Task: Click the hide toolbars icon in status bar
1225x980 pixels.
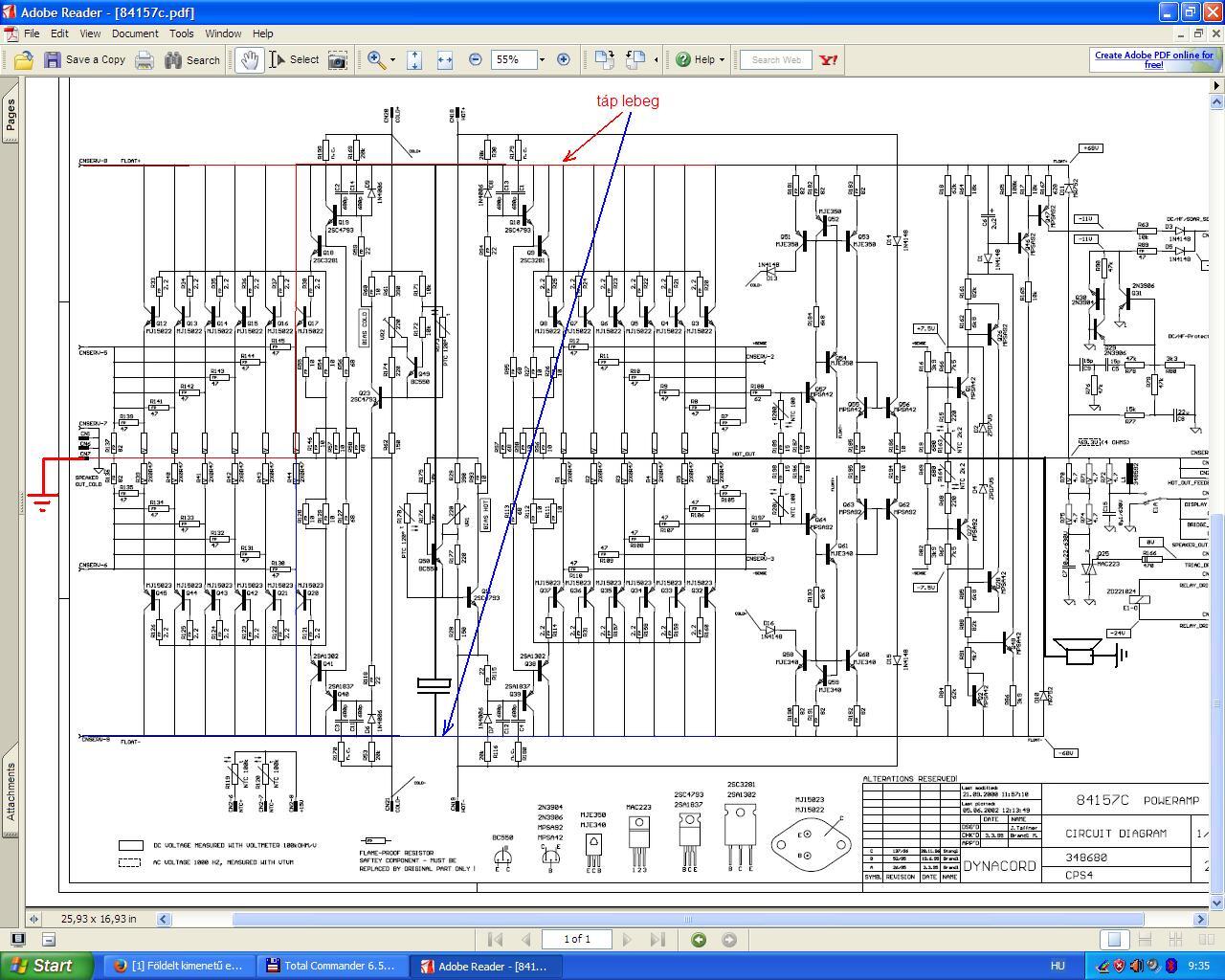Action: pos(48,940)
